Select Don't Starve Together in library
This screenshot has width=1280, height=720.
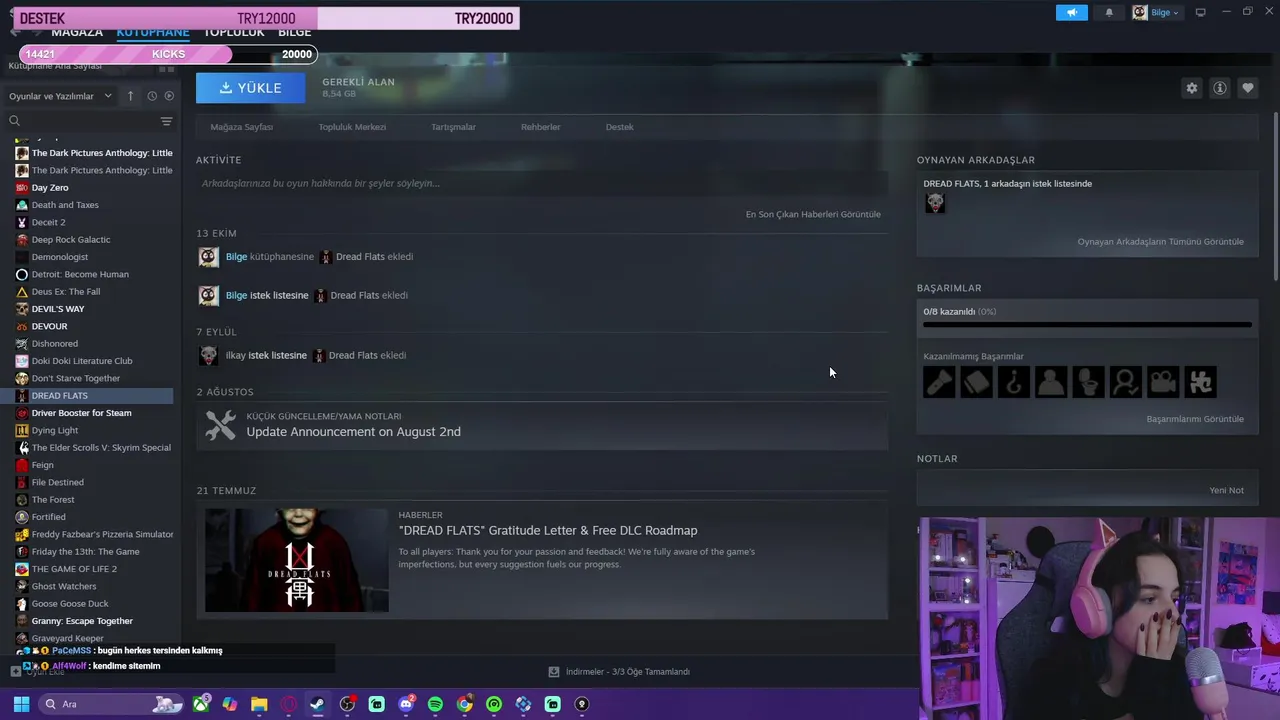point(75,379)
